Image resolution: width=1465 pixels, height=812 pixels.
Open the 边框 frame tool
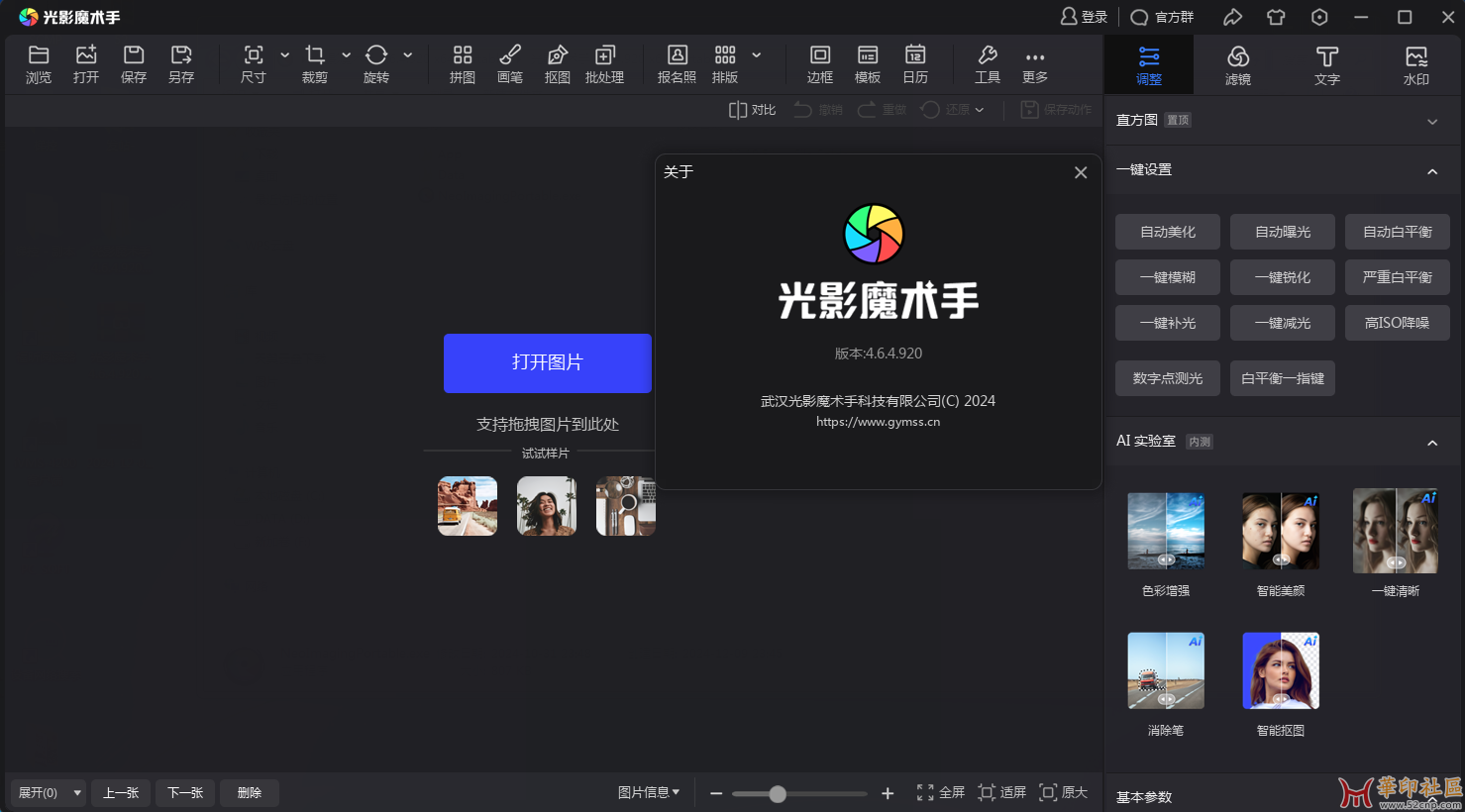click(x=819, y=63)
